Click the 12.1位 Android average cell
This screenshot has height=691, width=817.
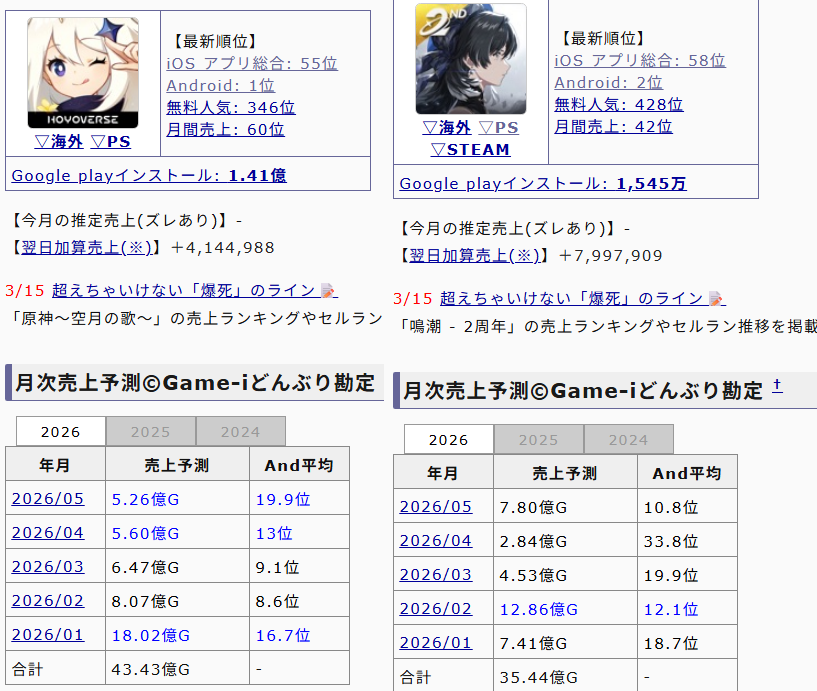pos(687,608)
